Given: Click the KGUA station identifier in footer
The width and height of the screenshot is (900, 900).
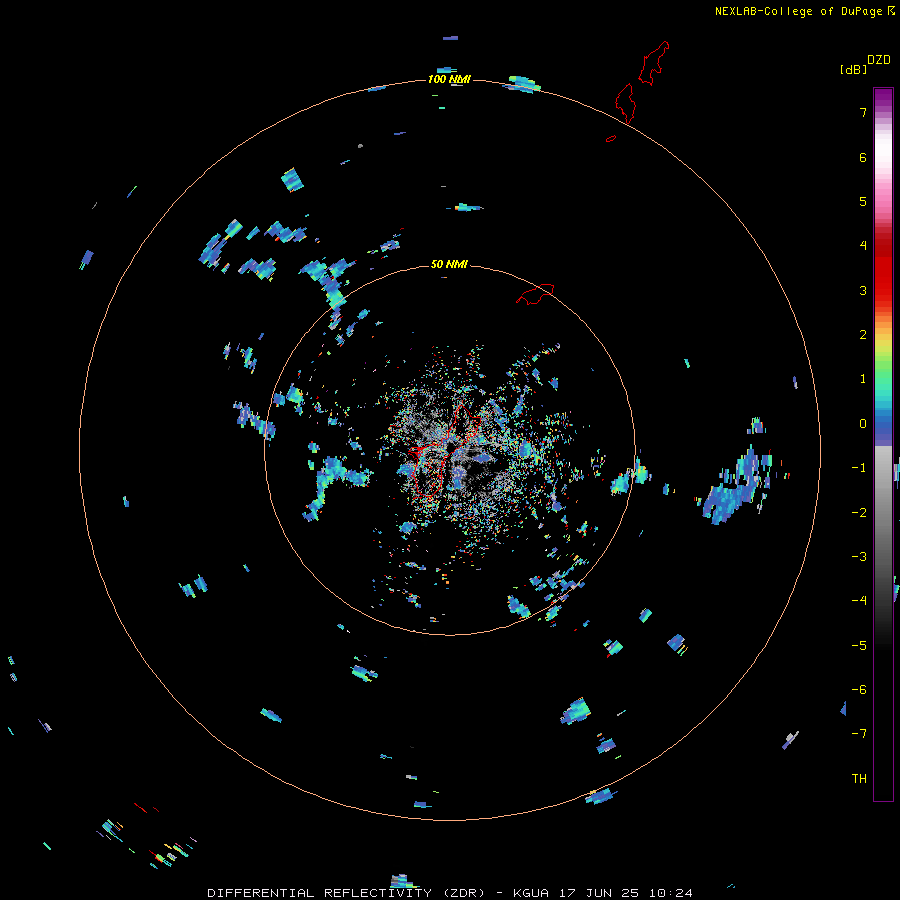Looking at the screenshot, I should click(531, 893).
